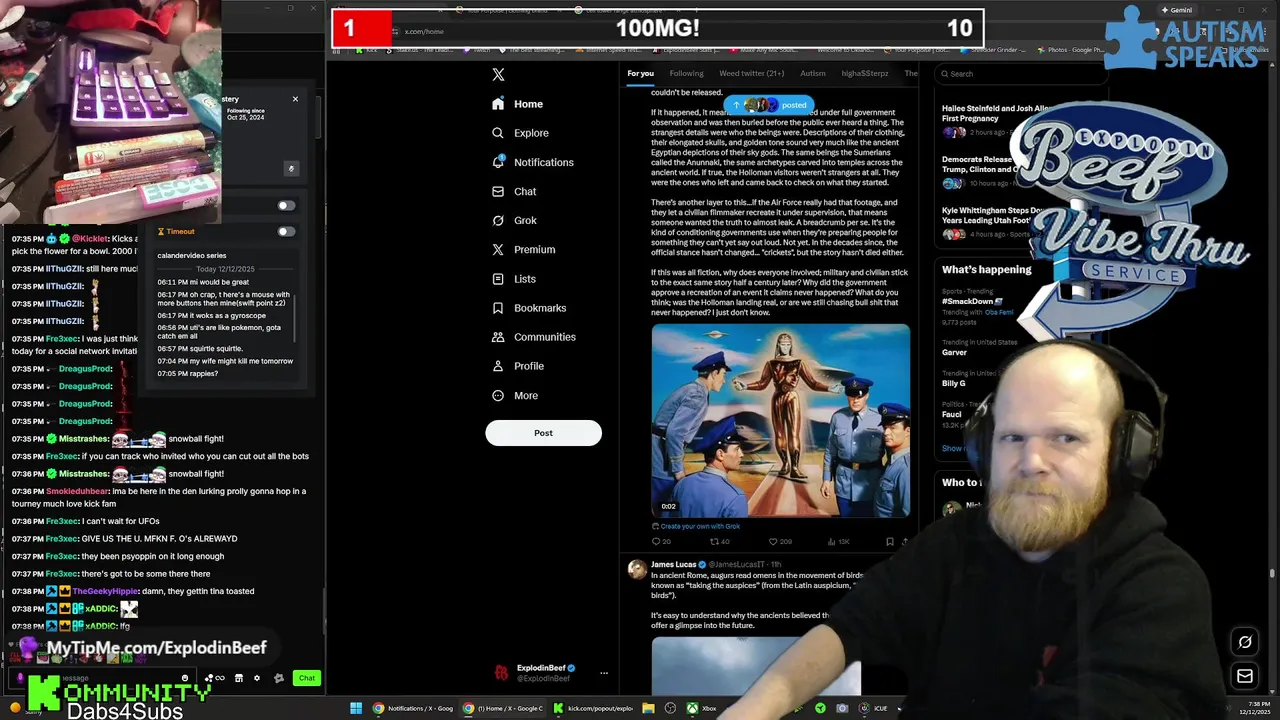
Task: Open Explore in the X sidebar
Action: point(520,133)
